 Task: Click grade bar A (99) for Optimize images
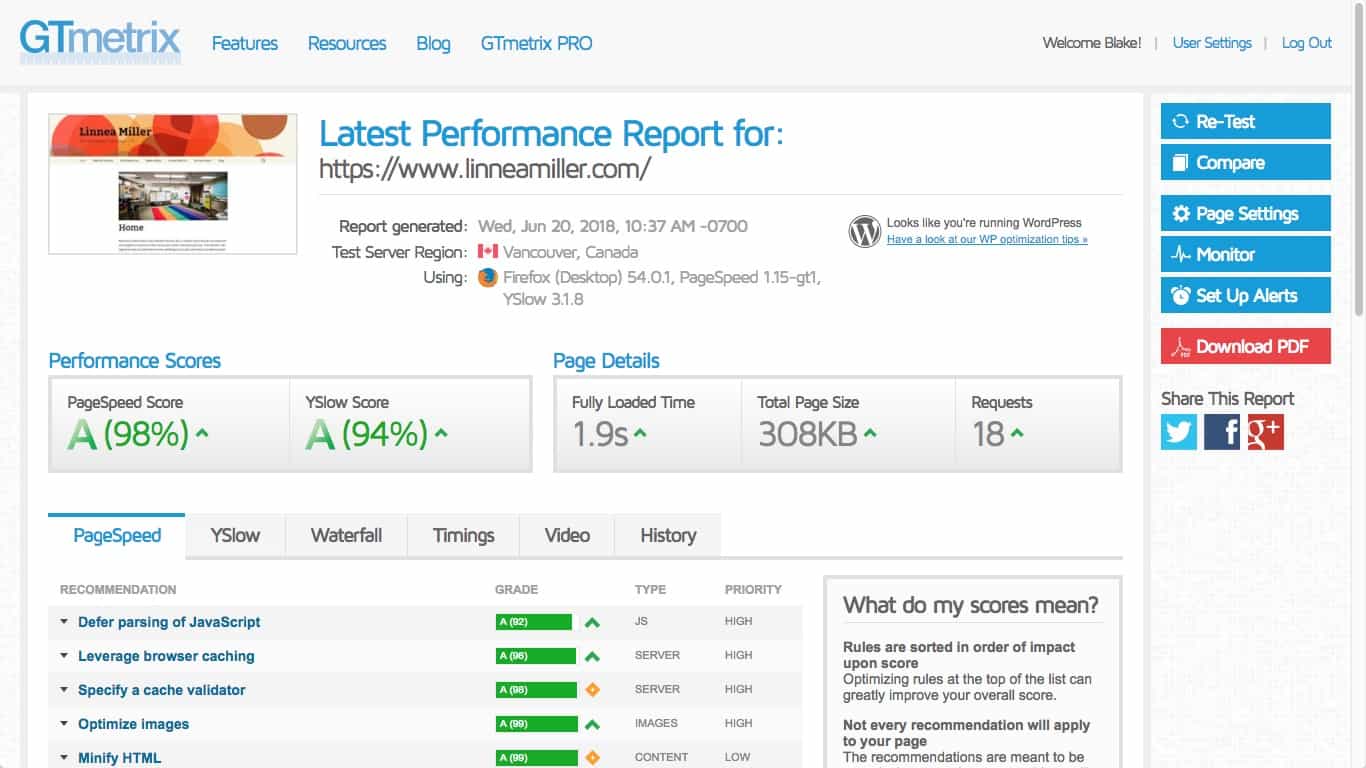[537, 724]
